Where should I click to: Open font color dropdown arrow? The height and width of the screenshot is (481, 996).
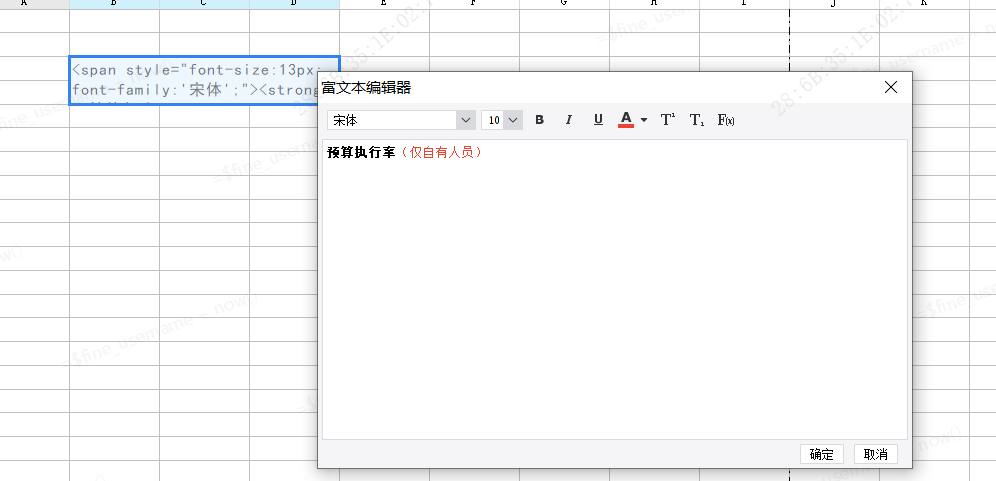click(644, 119)
